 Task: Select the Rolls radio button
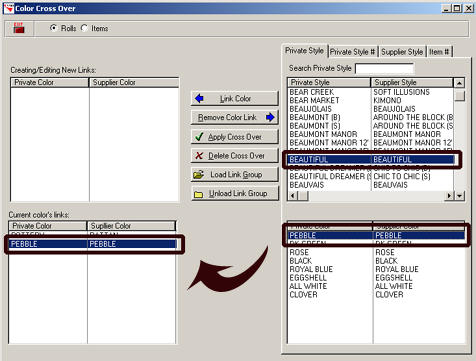point(53,28)
